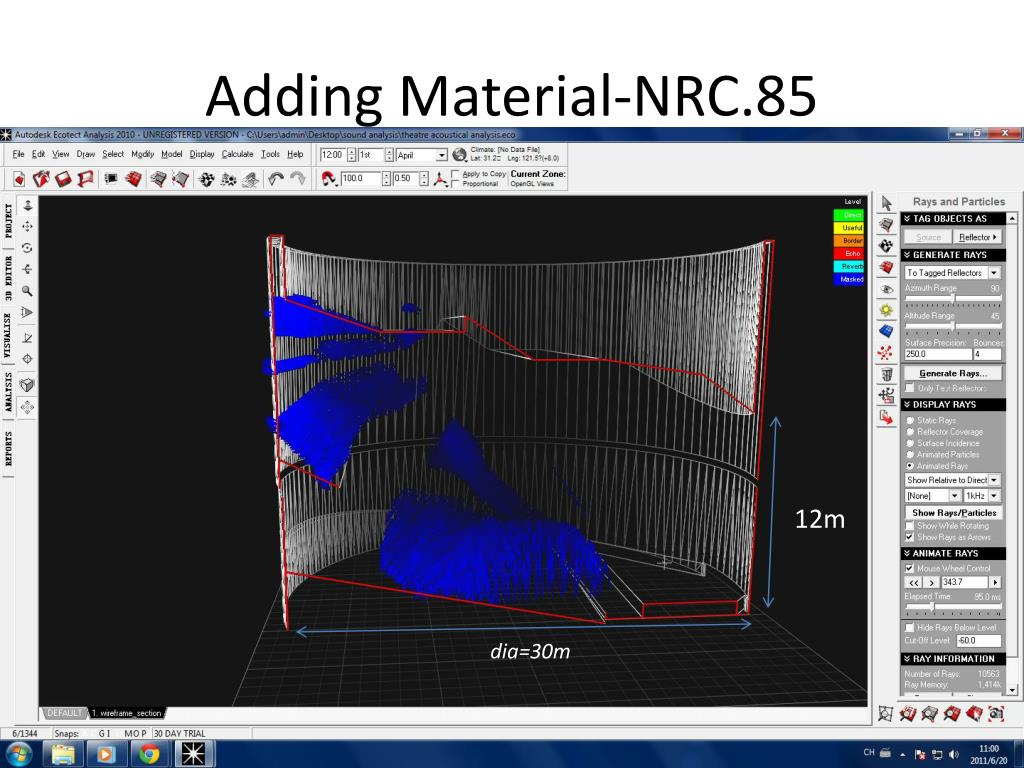Click the 1. wireframe_section view tab
1024x768 pixels.
127,713
